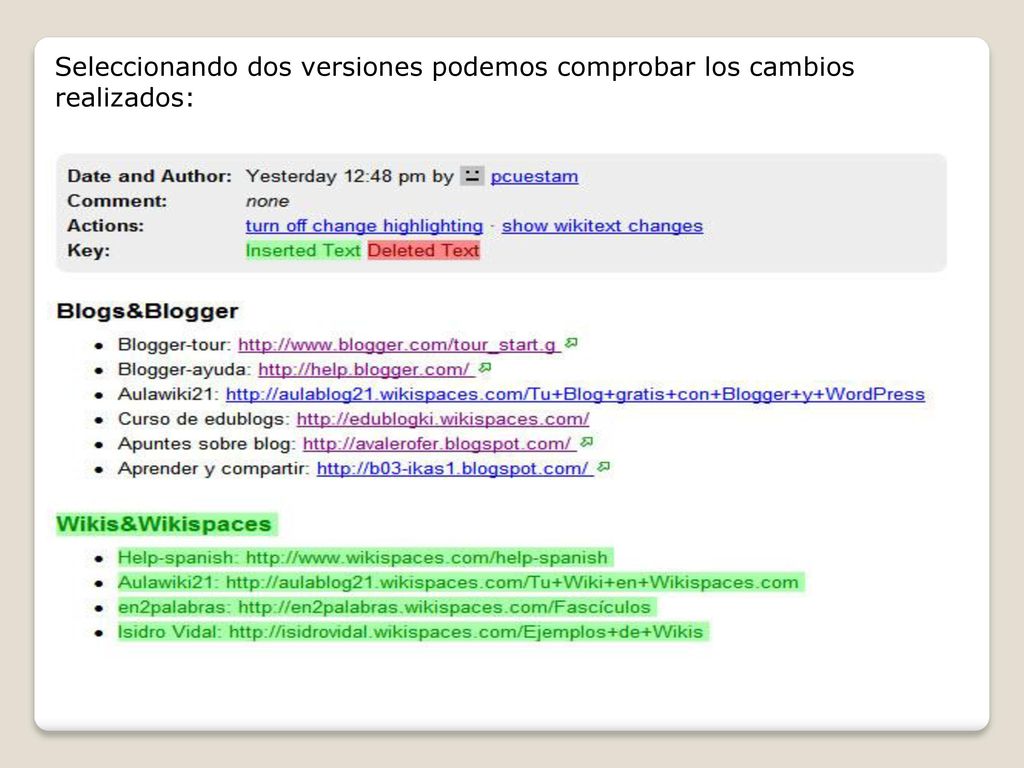Viewport: 1024px width, 768px height.
Task: Click external link icon after avalerofer.blogspot.com URL
Action: click(x=586, y=442)
